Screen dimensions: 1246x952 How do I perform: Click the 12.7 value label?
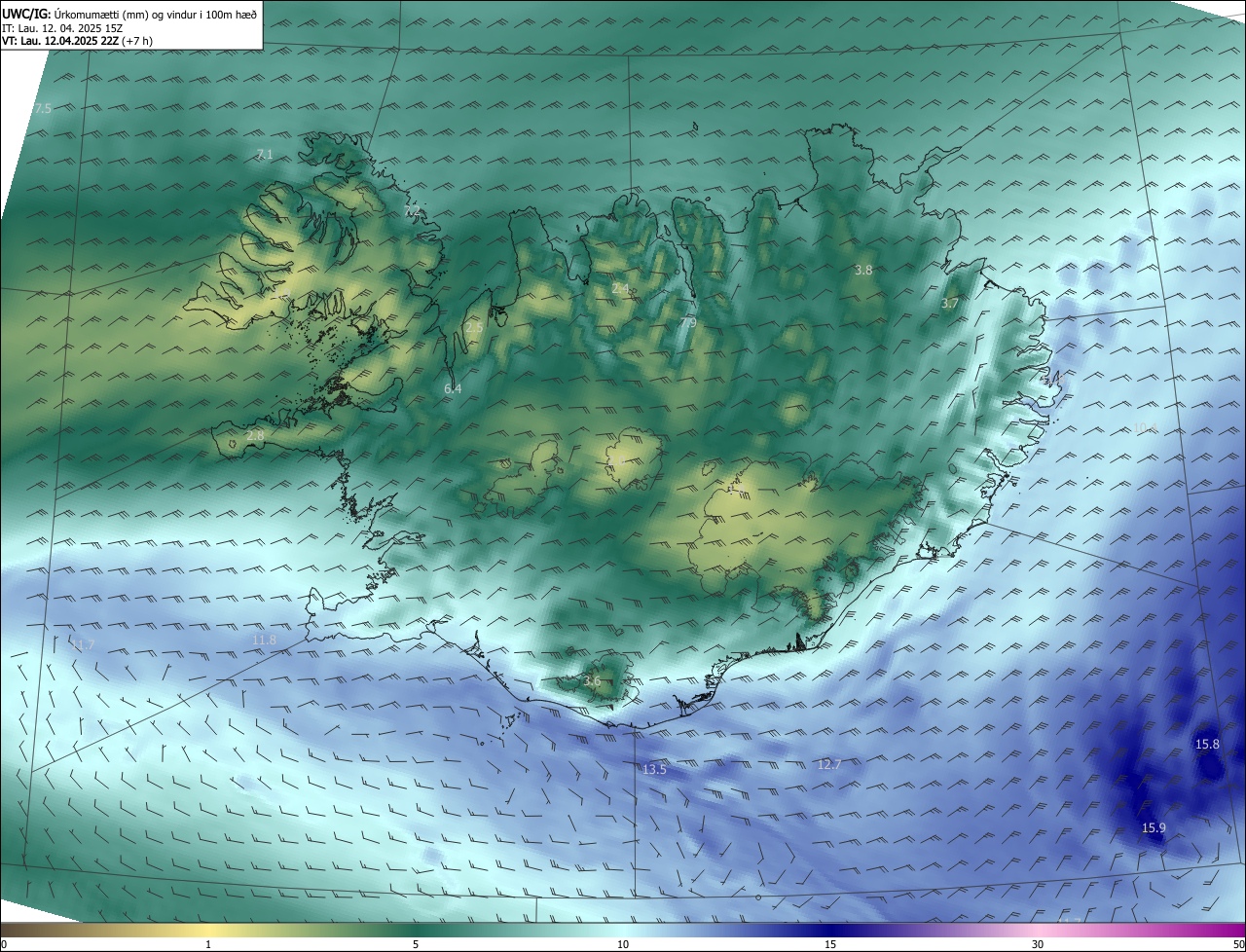coord(828,764)
